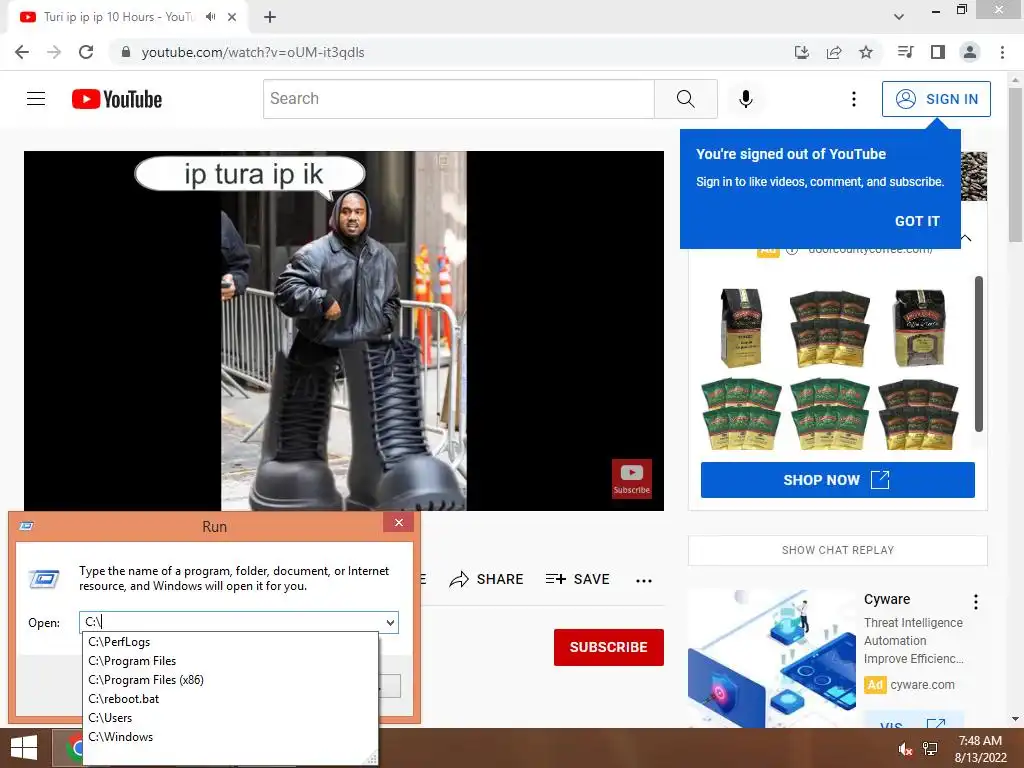This screenshot has width=1024, height=768.
Task: Click the Subscribe watermark in the video
Action: point(632,479)
